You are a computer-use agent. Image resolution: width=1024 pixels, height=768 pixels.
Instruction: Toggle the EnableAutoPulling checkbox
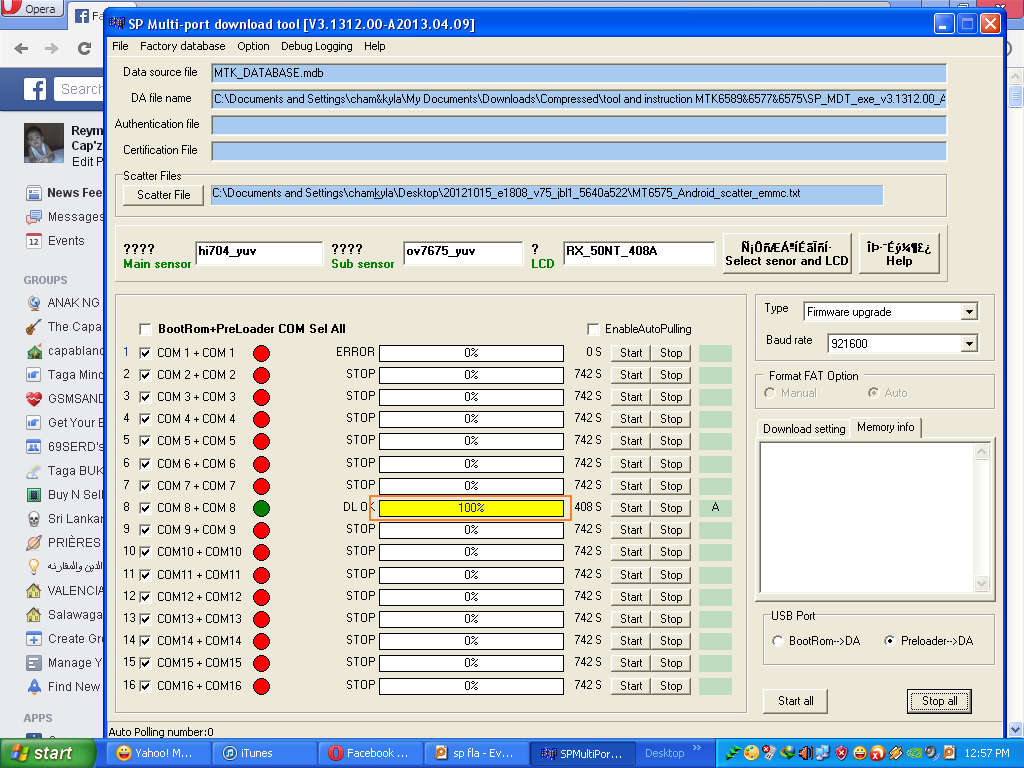[593, 329]
